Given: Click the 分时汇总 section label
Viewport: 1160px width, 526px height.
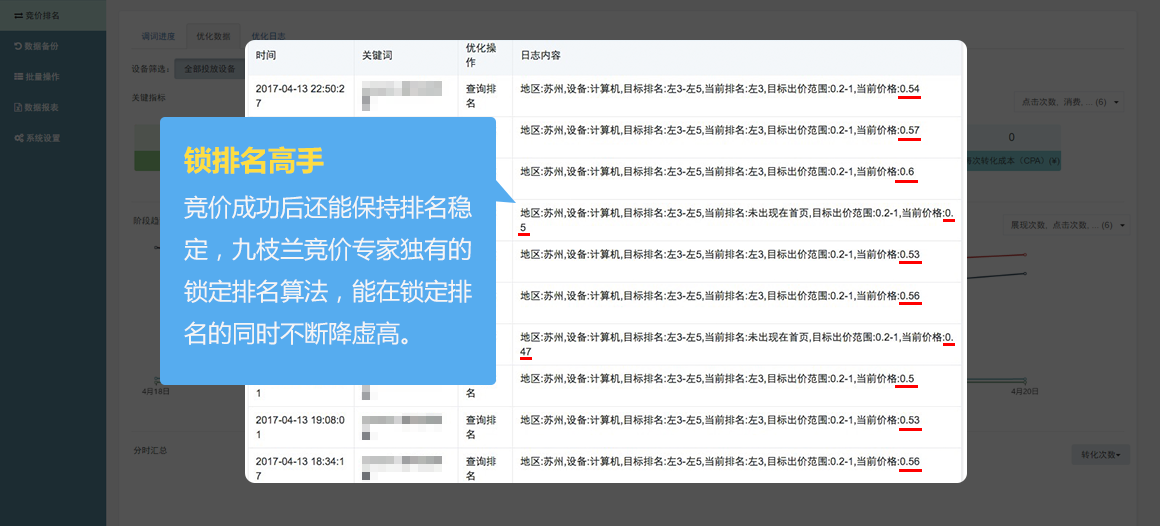Looking at the screenshot, I should pyautogui.click(x=149, y=450).
